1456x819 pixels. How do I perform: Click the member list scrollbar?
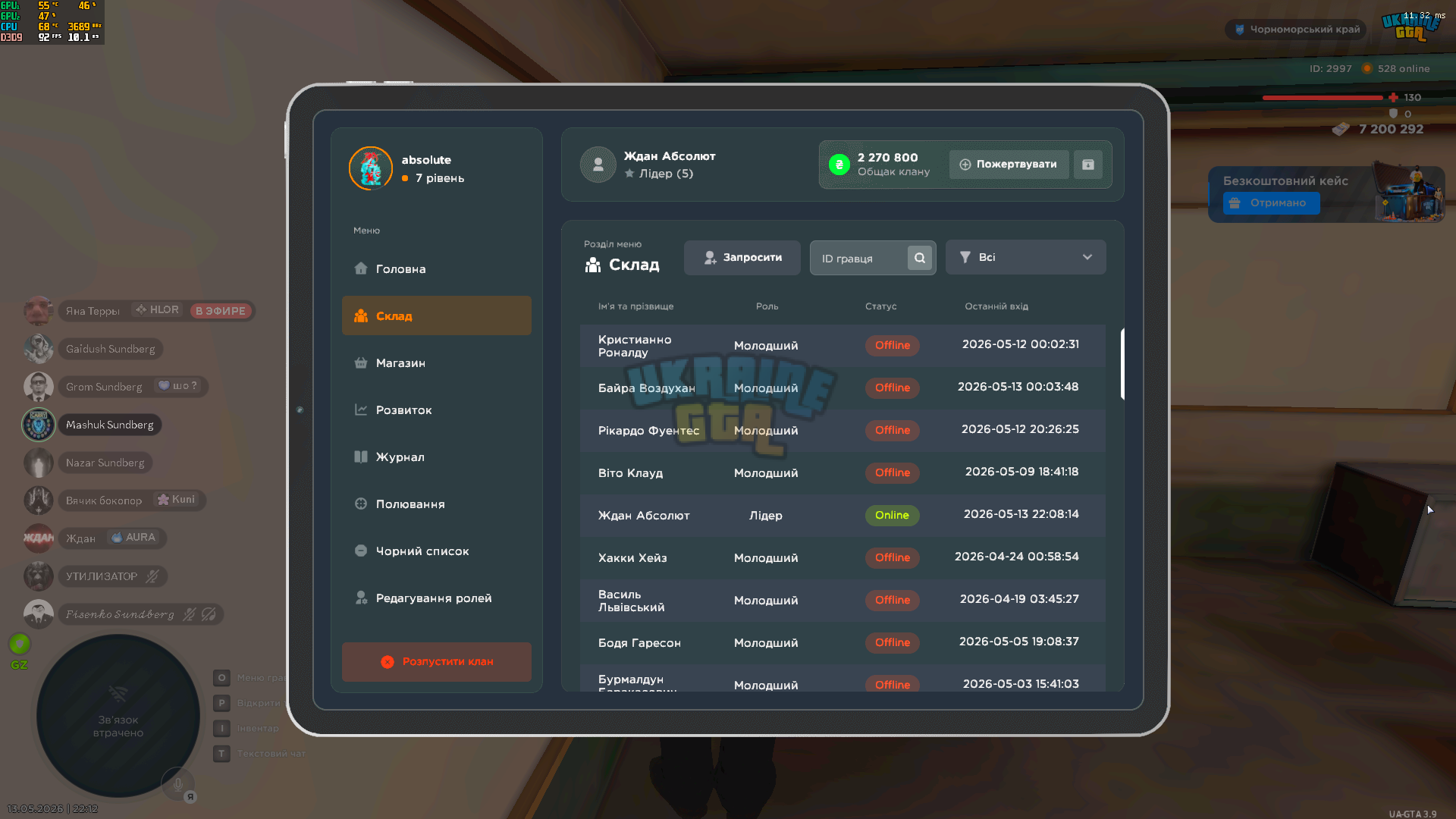[1122, 364]
